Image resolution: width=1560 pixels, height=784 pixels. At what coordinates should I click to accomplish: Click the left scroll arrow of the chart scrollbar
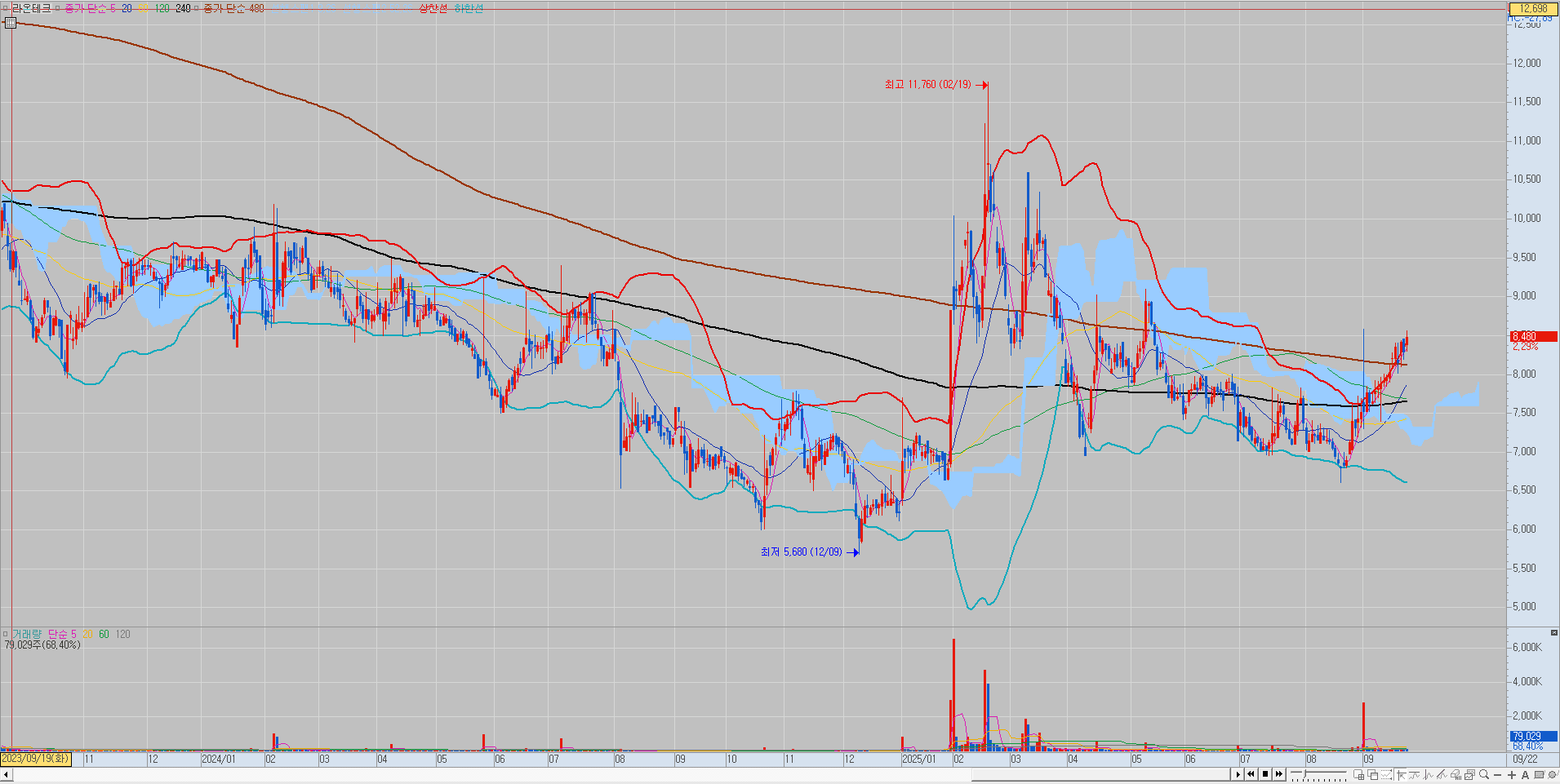pos(6,774)
